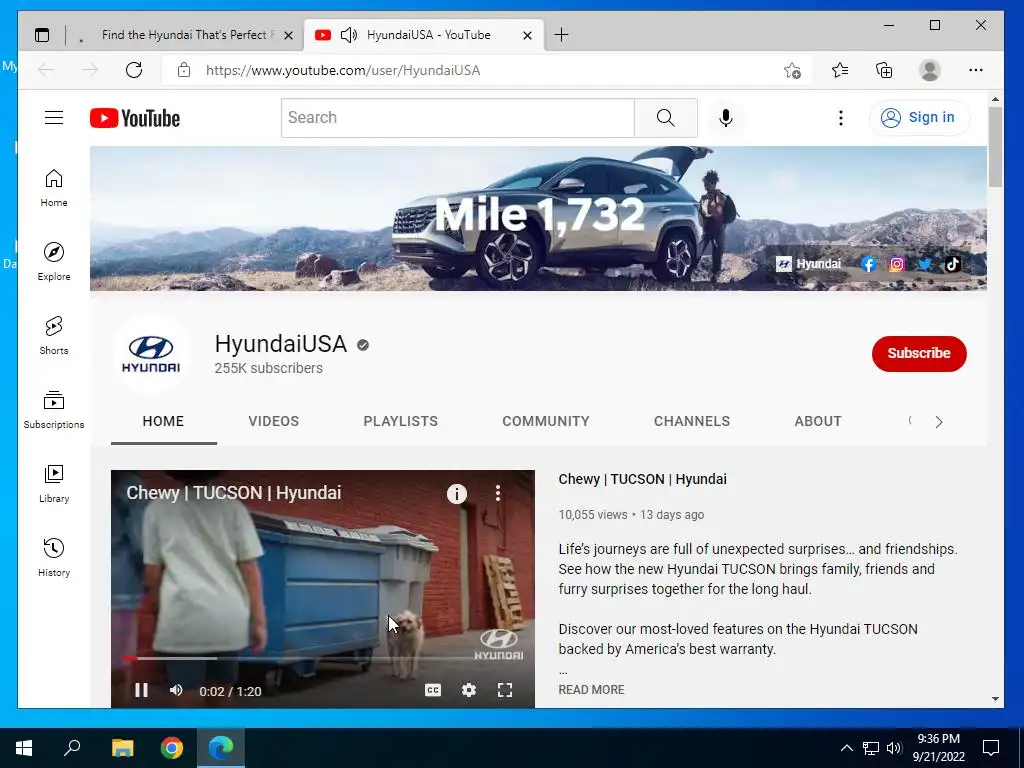Open Google Chrome from taskbar
Viewport: 1024px width, 768px height.
(172, 748)
